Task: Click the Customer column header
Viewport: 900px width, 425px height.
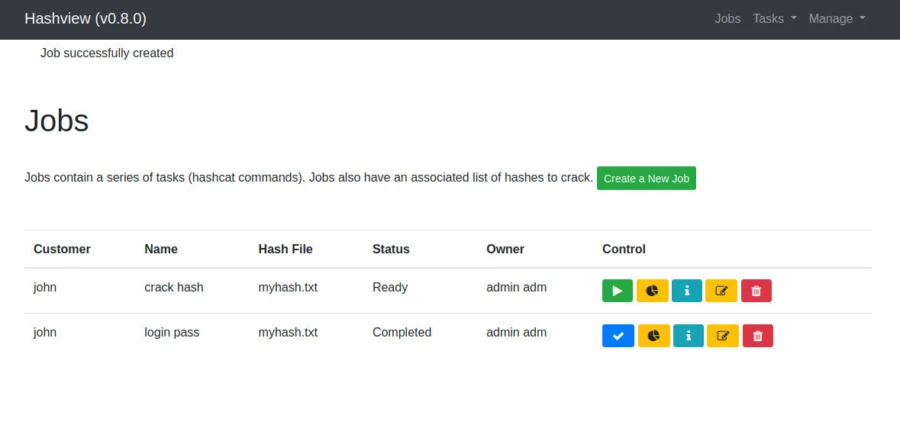Action: click(62, 249)
